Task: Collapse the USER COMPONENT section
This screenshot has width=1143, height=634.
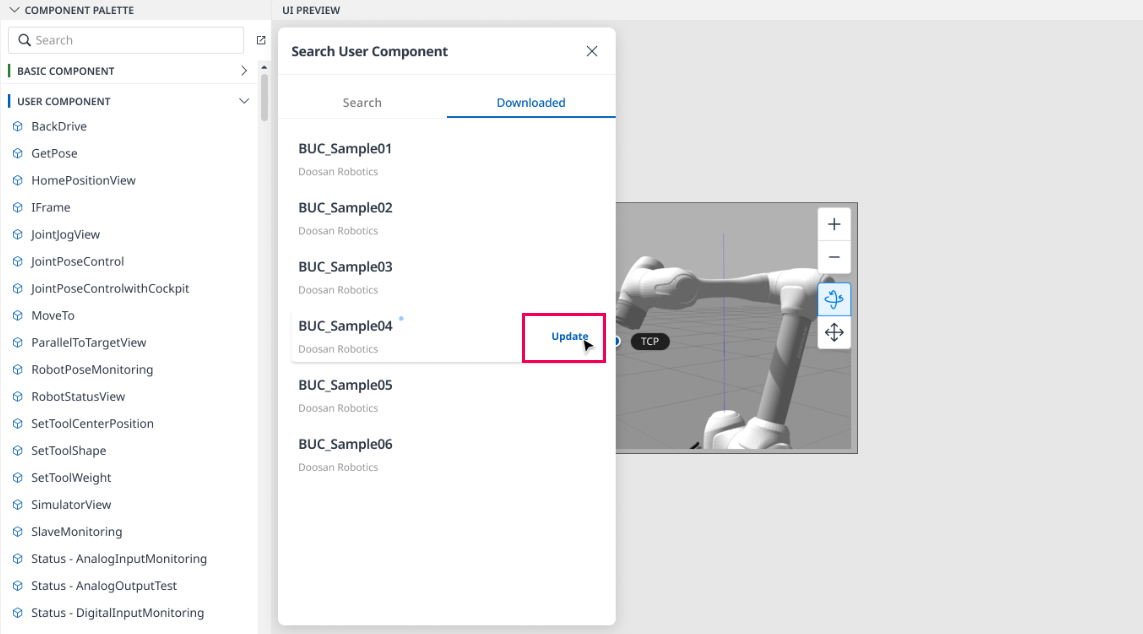Action: point(243,101)
